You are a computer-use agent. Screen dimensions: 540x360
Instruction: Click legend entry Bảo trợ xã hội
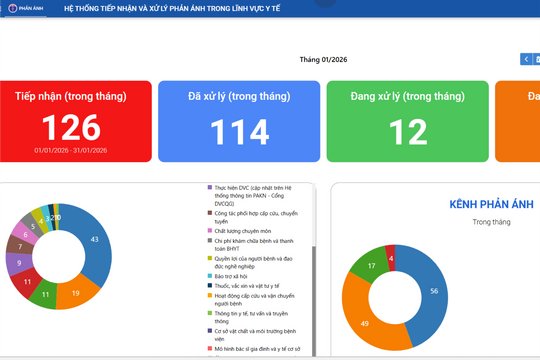(x=227, y=276)
